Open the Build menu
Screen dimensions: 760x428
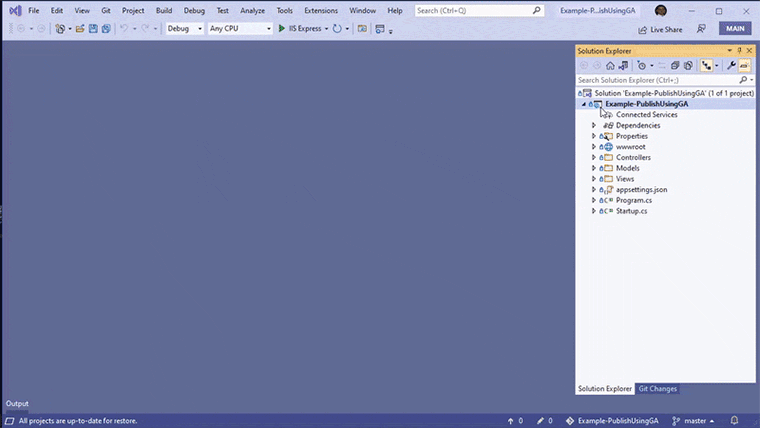point(163,10)
